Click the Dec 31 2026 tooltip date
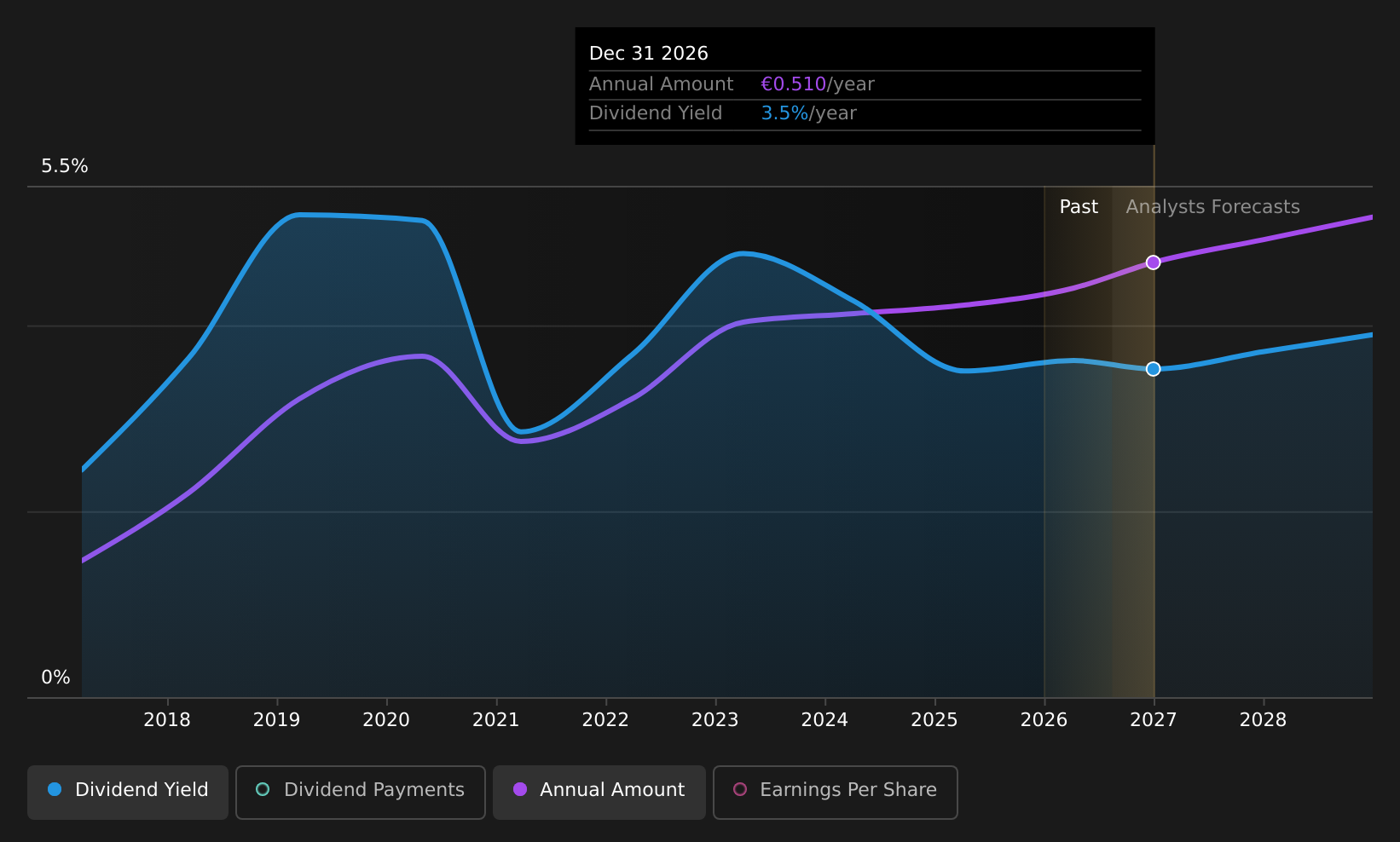 tap(649, 54)
